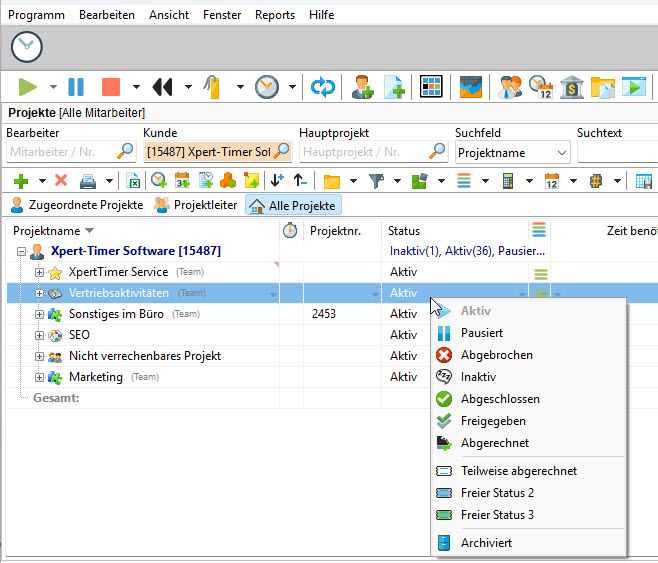Choose Freier Status 3 entry
The image size is (658, 563).
point(529,515)
